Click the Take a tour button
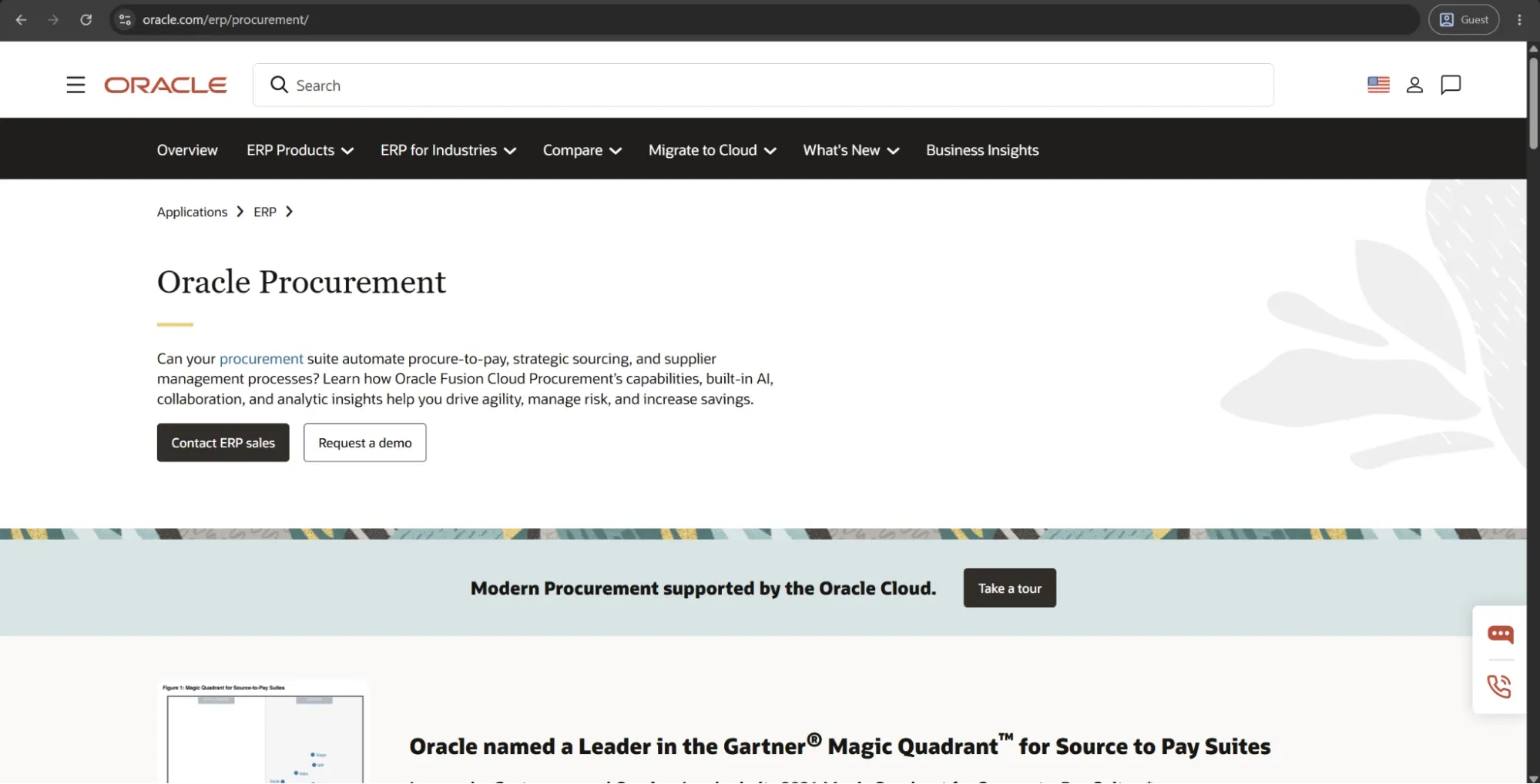The height and width of the screenshot is (784, 1540). point(1009,588)
